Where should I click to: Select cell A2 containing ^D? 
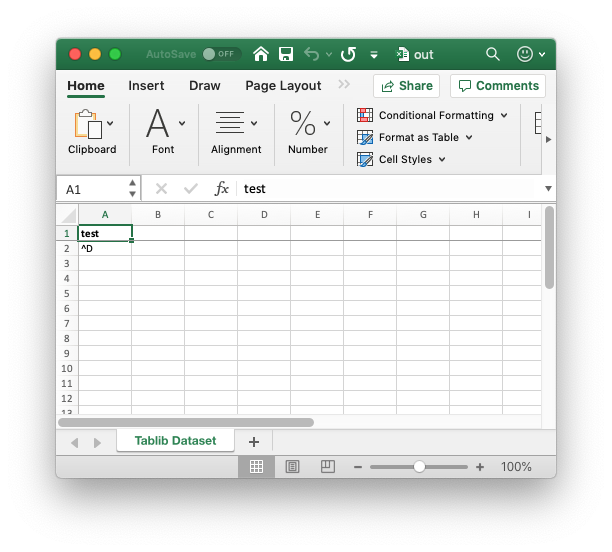point(105,248)
